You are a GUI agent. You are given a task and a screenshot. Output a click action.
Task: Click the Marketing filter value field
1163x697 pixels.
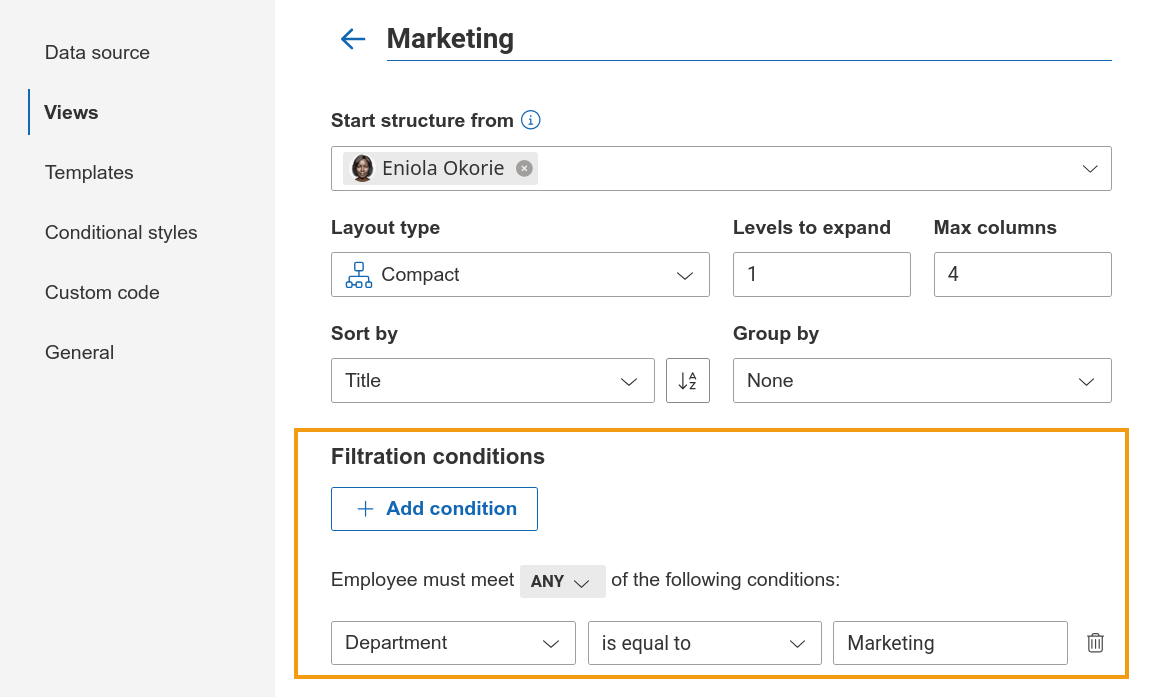[x=950, y=643]
